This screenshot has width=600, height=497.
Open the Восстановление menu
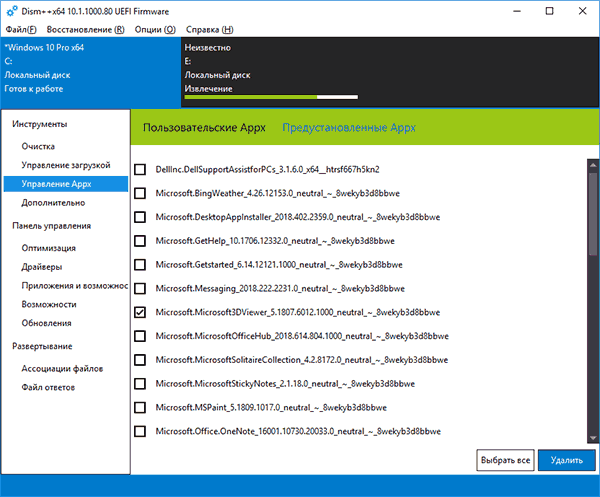click(85, 29)
